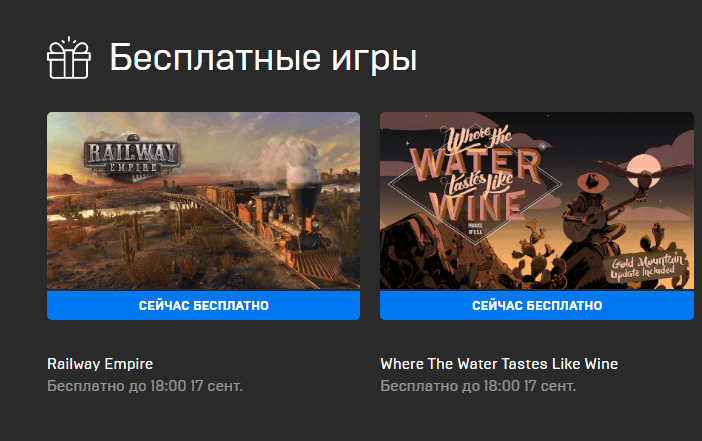Click СЕЙЧАС БЕСПЛАТНО under Railway Empire
The height and width of the screenshot is (441, 702).
[x=203, y=305]
